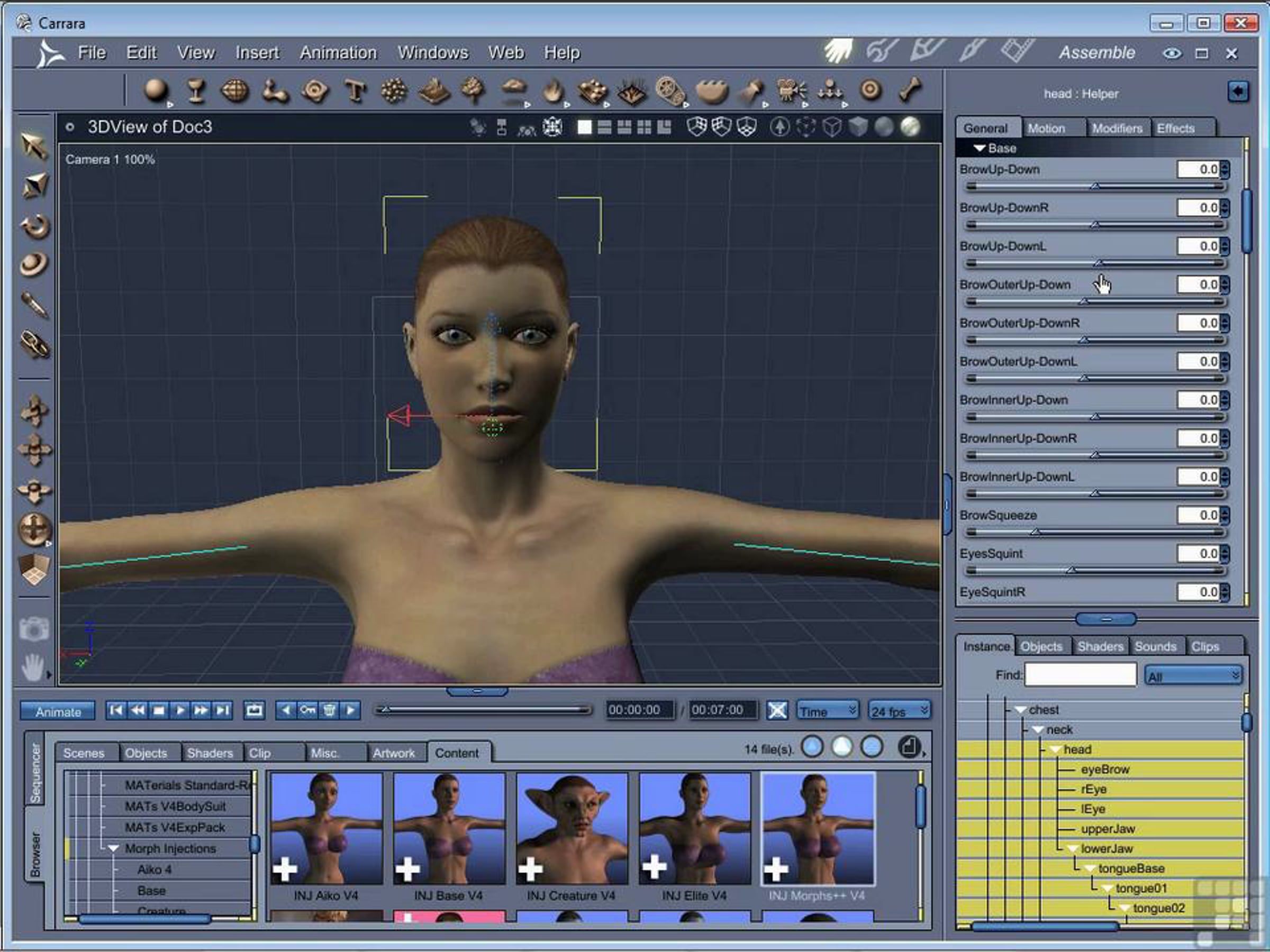Click the loop playback icon

pyautogui.click(x=254, y=710)
